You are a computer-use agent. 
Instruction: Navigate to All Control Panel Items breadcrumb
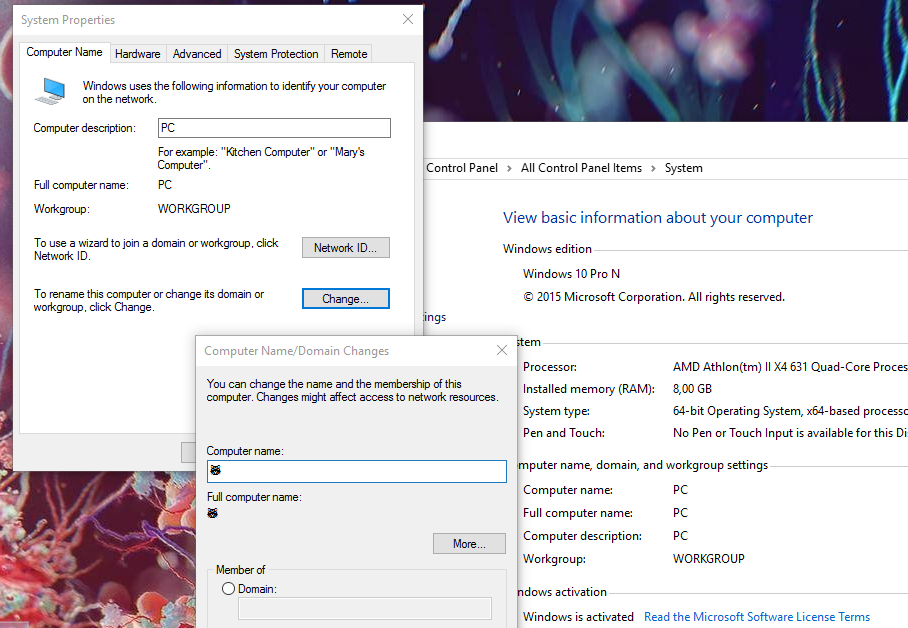(581, 168)
